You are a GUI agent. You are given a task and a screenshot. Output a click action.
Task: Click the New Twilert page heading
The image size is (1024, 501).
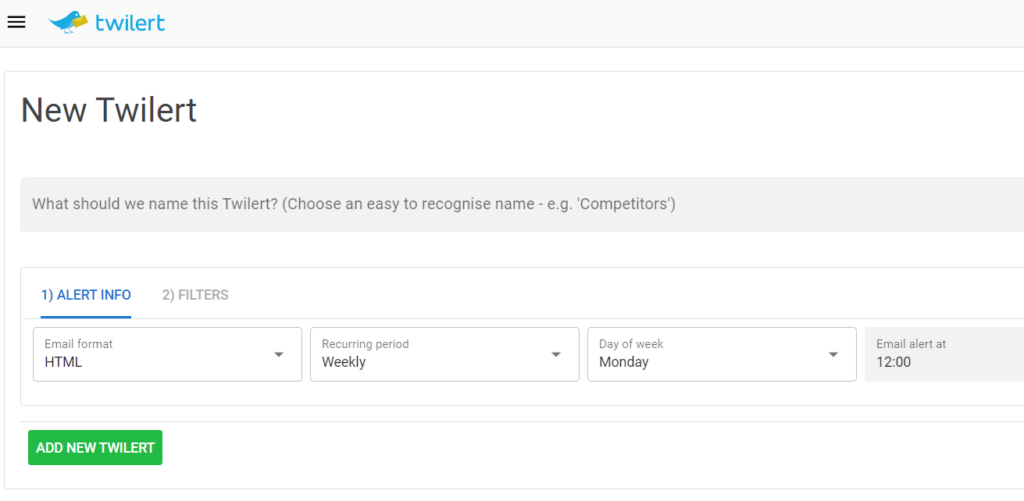[109, 110]
